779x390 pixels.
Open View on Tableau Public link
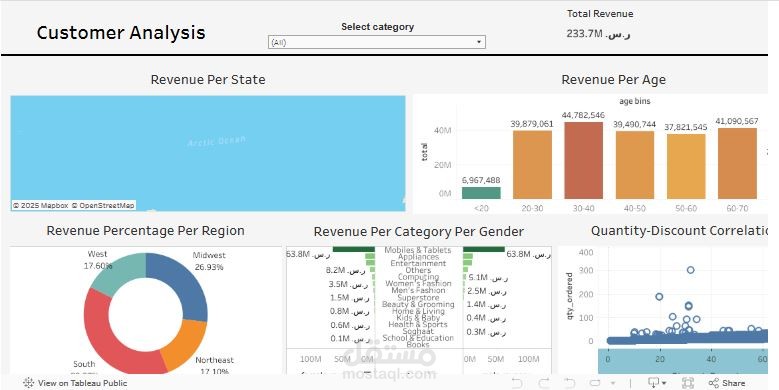point(82,383)
